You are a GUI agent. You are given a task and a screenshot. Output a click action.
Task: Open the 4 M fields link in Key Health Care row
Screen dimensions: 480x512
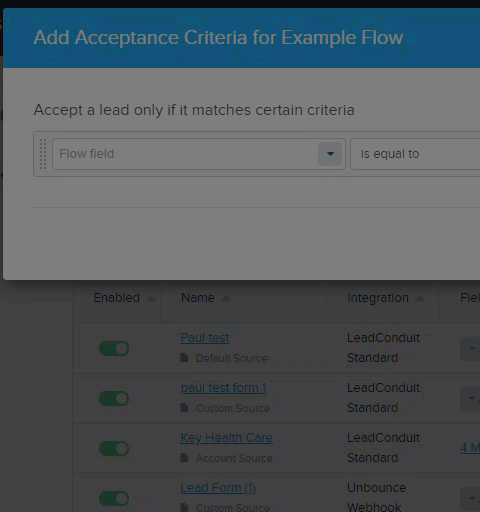coord(470,448)
